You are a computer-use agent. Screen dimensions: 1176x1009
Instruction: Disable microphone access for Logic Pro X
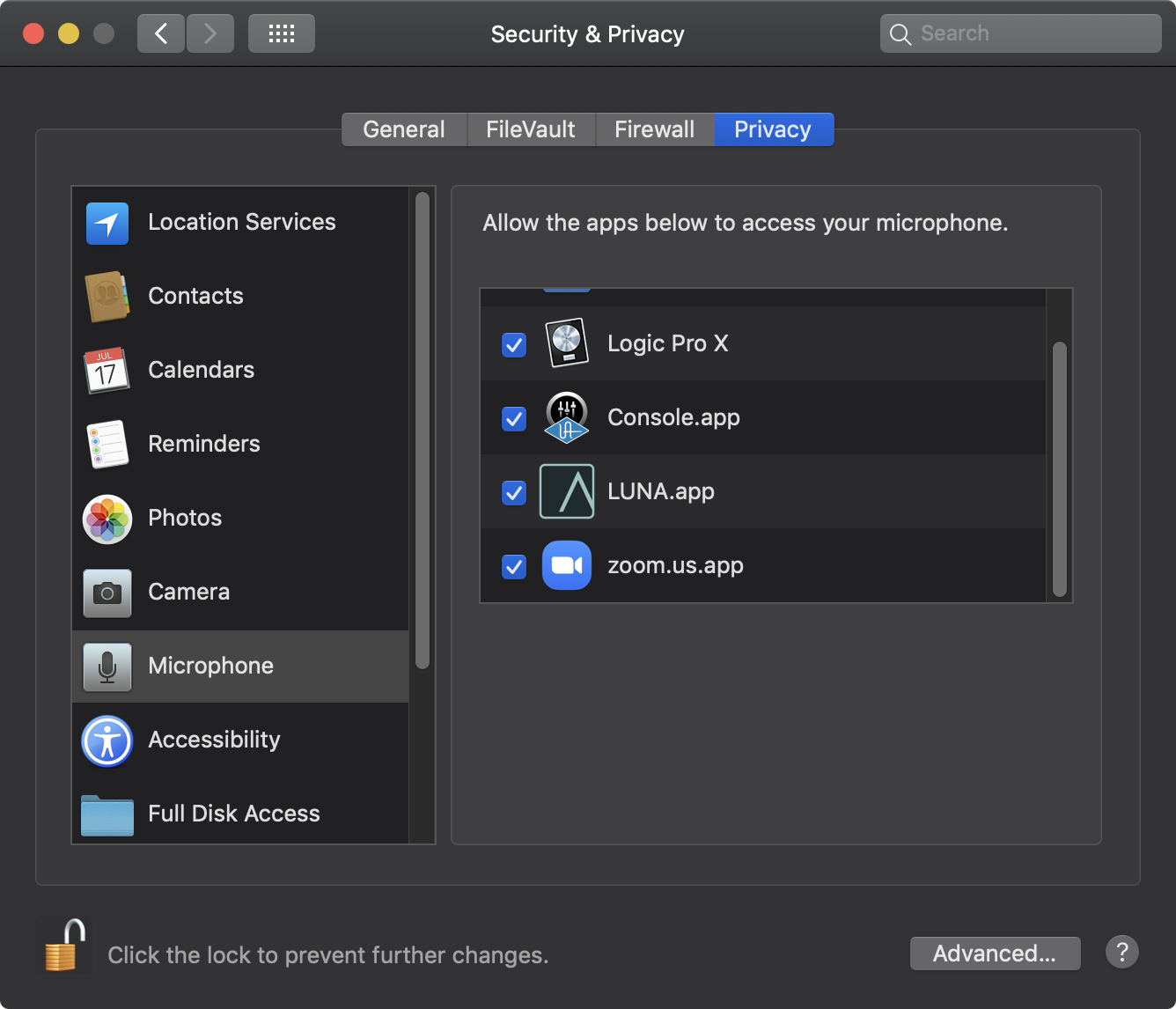click(x=514, y=344)
